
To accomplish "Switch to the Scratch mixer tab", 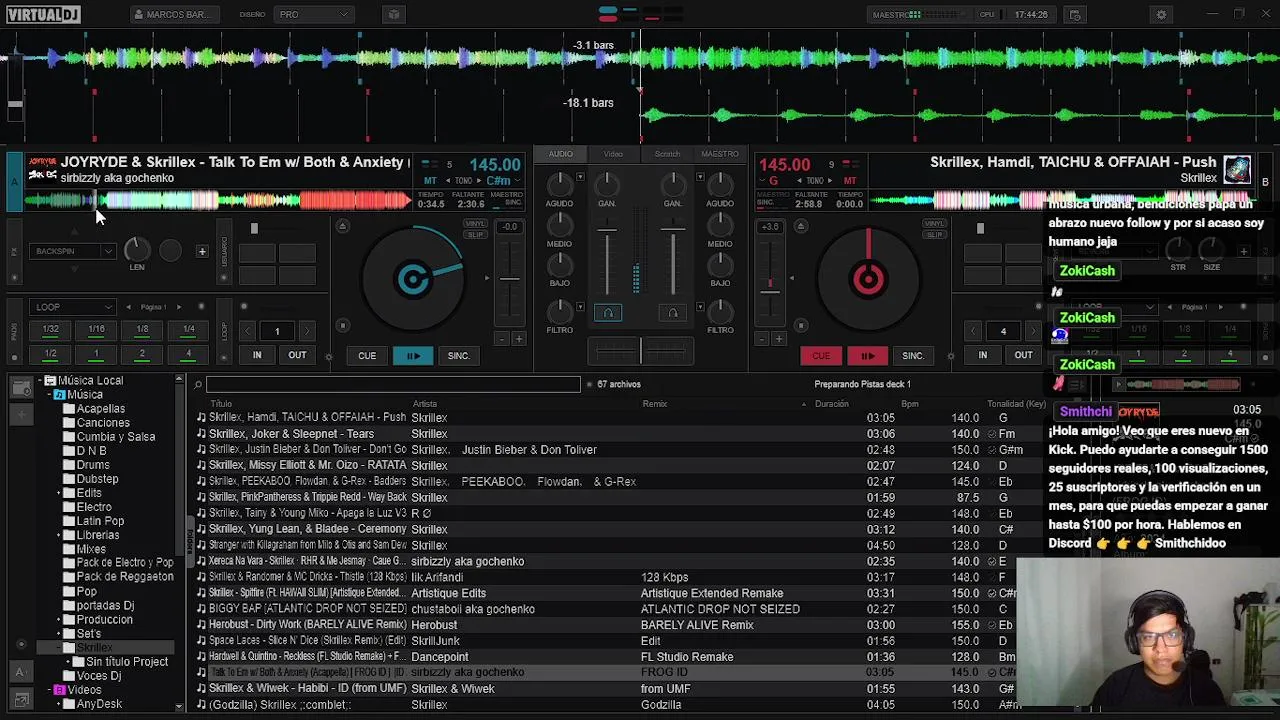I will point(667,154).
